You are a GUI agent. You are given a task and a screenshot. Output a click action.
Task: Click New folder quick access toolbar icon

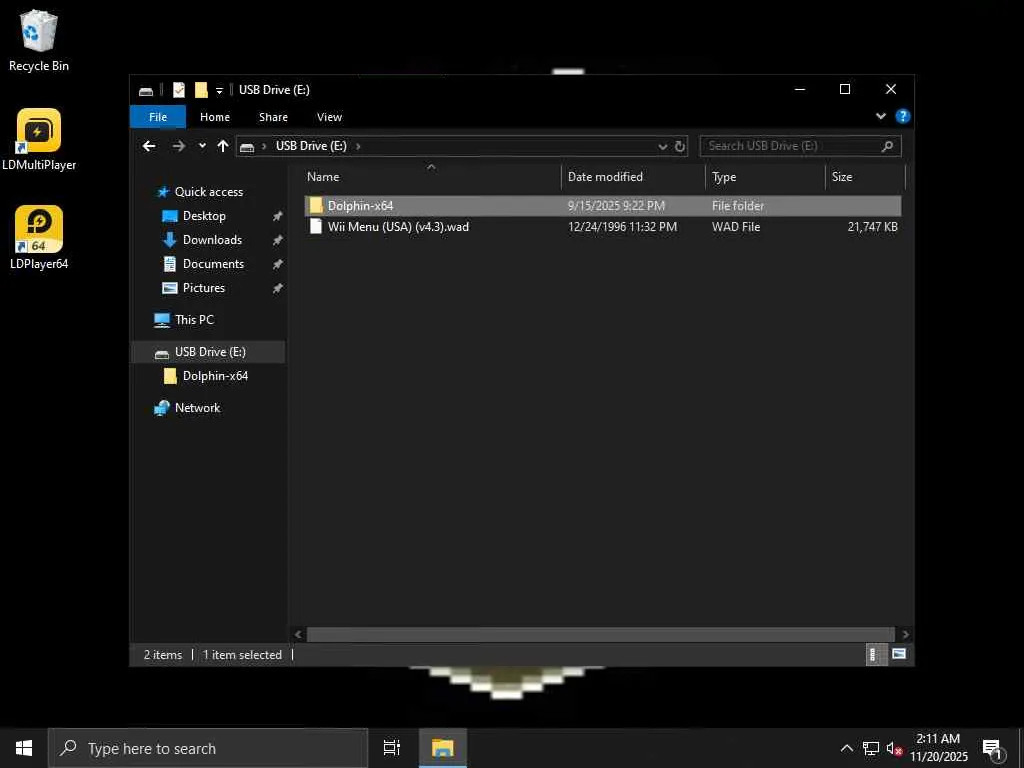coord(201,90)
